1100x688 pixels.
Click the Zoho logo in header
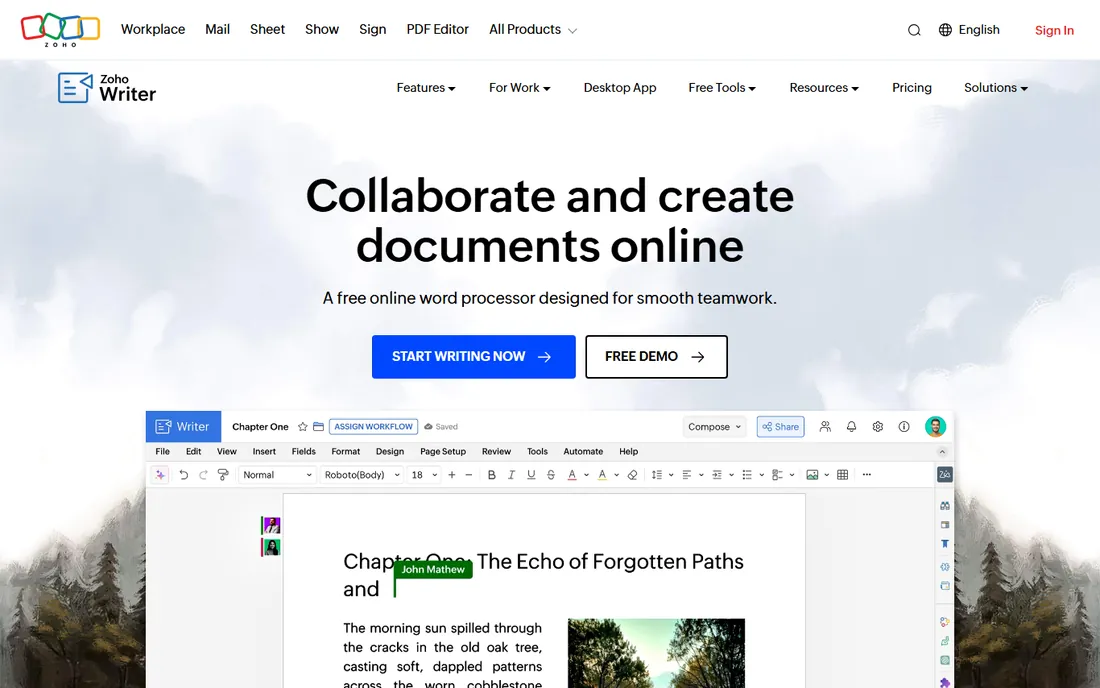click(x=60, y=29)
